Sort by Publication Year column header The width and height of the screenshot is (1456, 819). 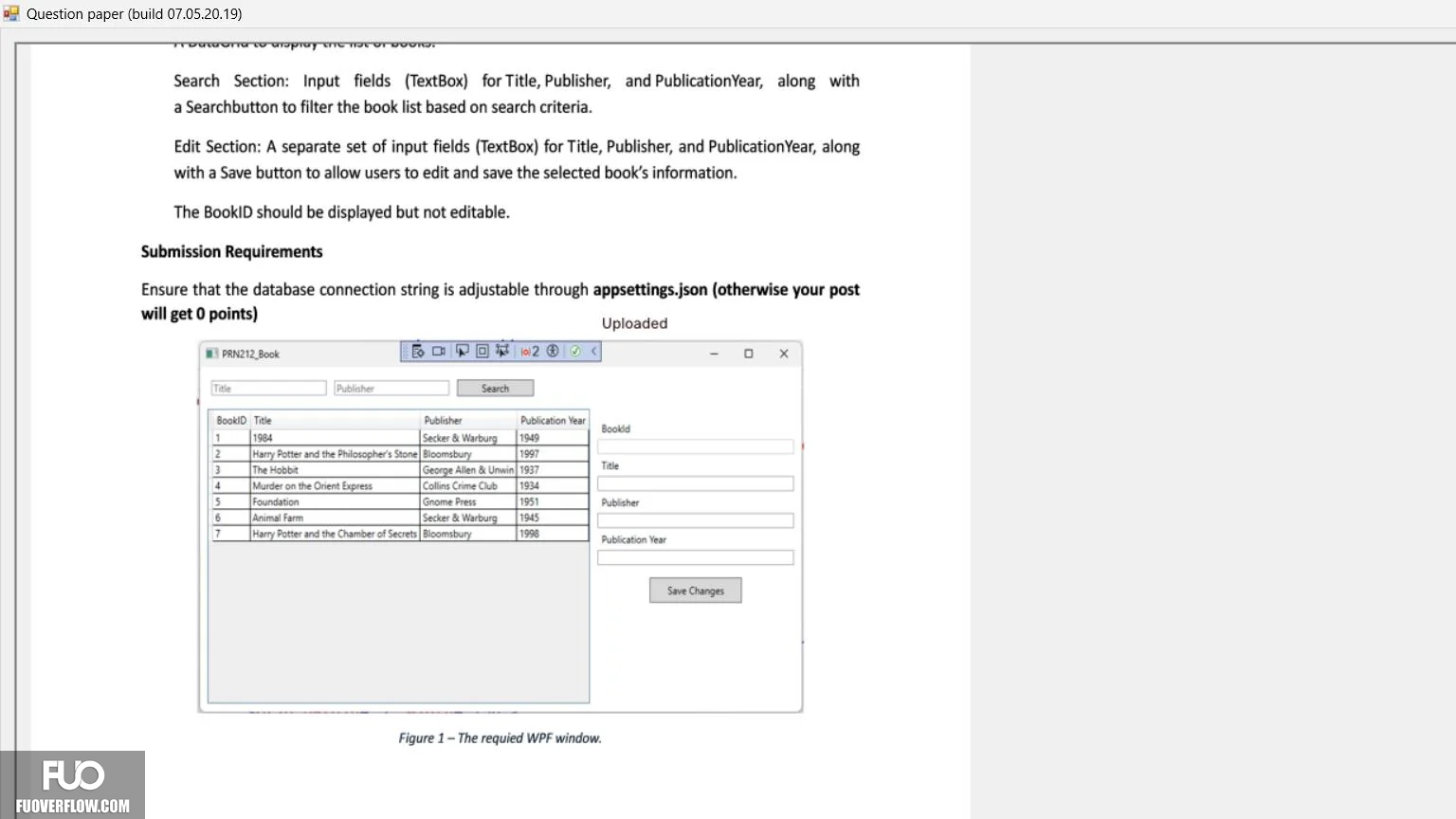coord(553,421)
